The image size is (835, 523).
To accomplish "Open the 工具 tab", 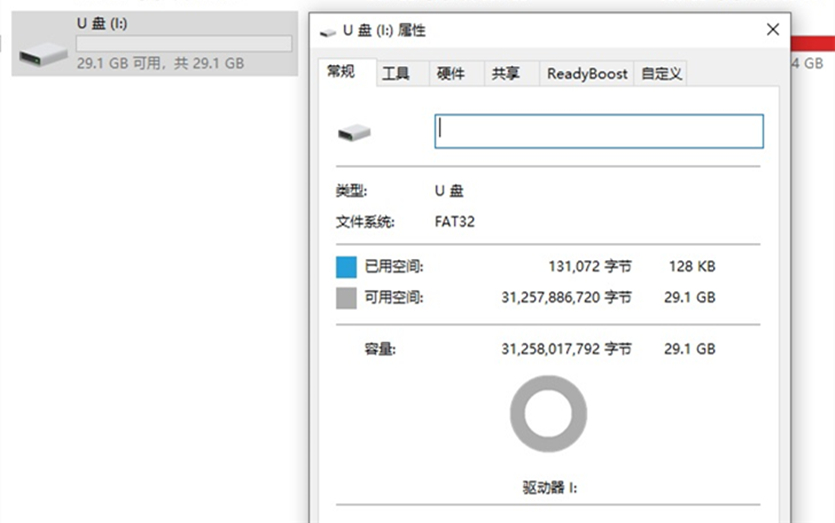I will tap(396, 74).
